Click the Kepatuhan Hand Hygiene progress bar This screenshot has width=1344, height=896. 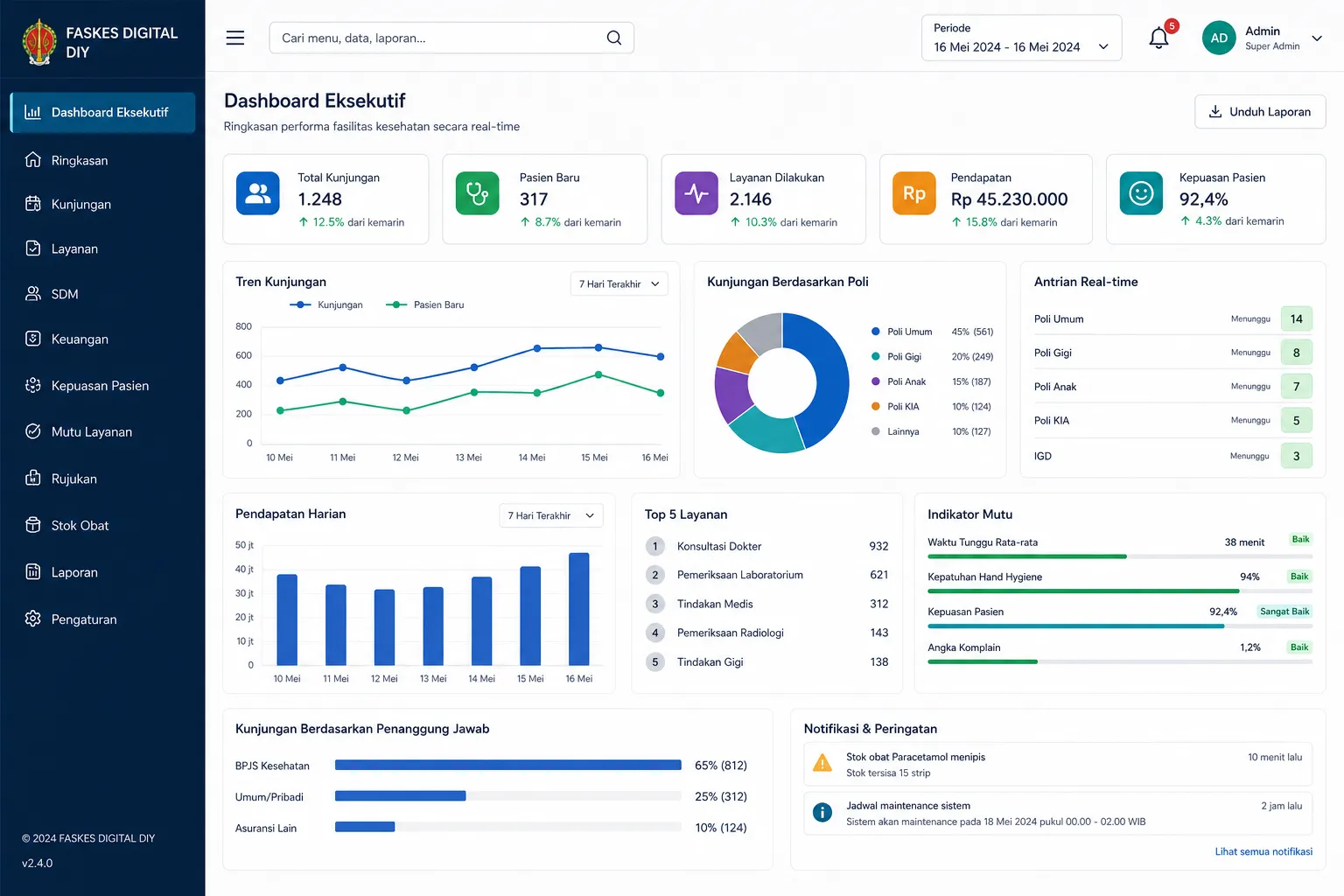1120,591
